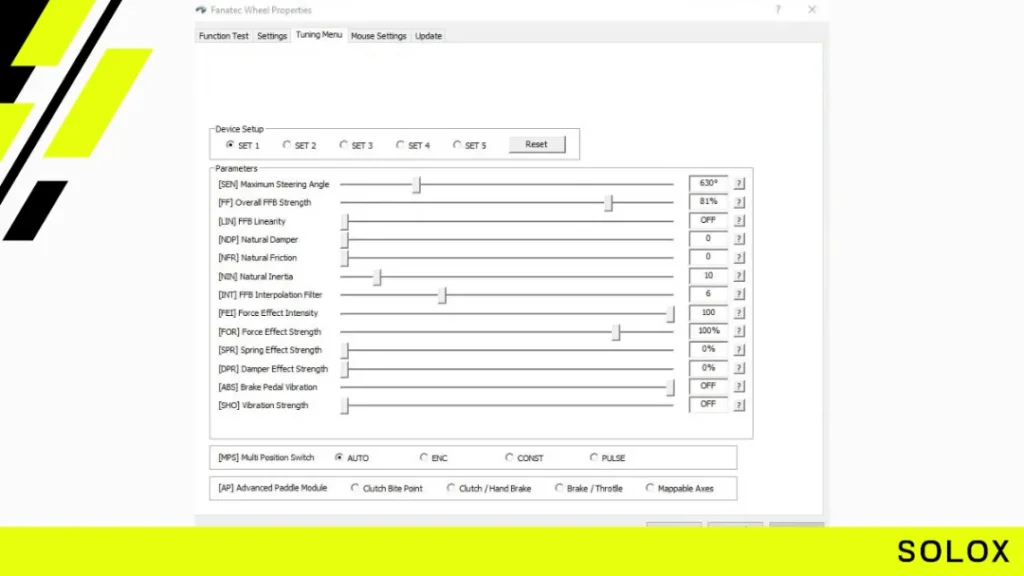Viewport: 1024px width, 576px height.
Task: Click the Natural Inertia slider handle
Action: [377, 277]
